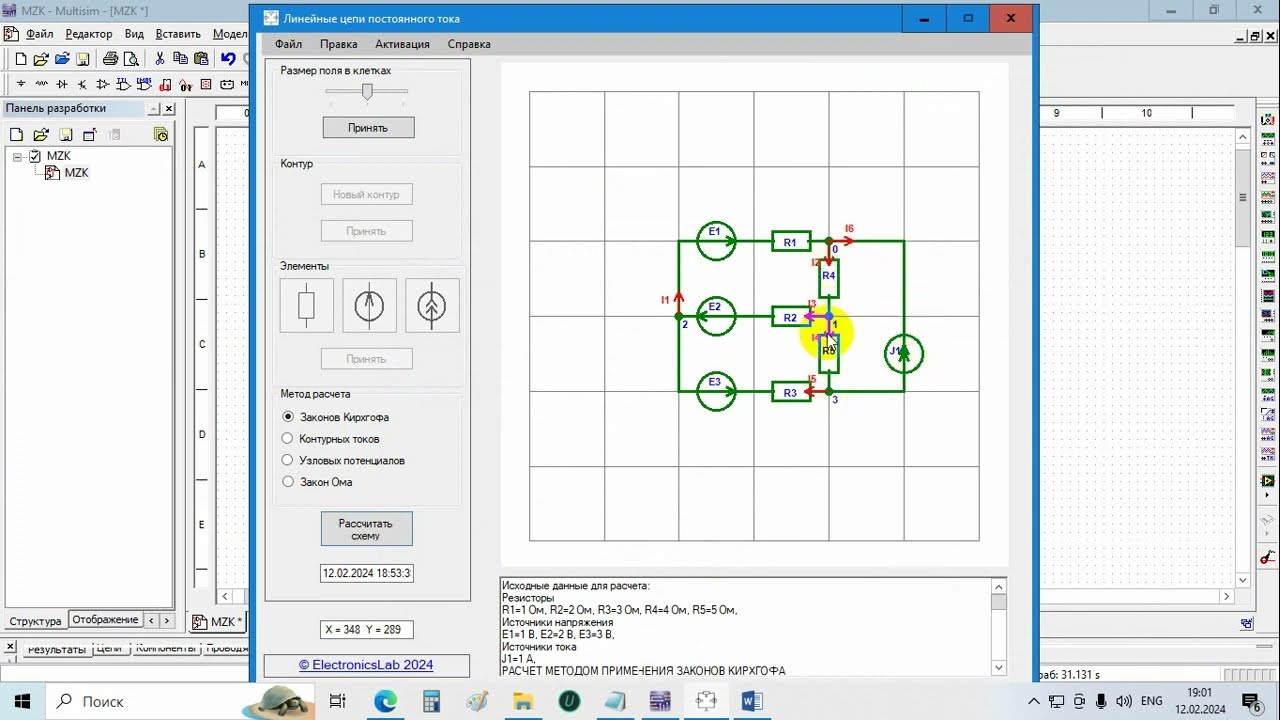Click the Paste clipboard icon in Multisim
This screenshot has width=1280, height=720.
(x=201, y=59)
